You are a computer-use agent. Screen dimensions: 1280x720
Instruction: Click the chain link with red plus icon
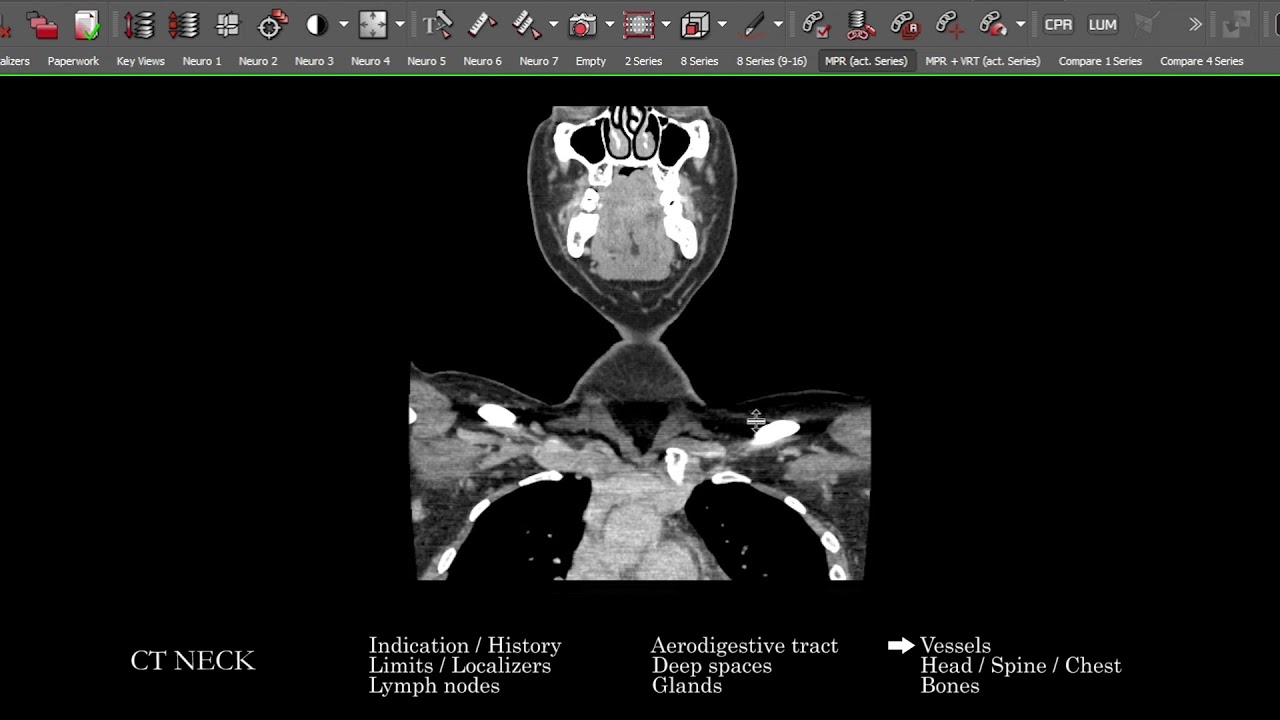[948, 25]
